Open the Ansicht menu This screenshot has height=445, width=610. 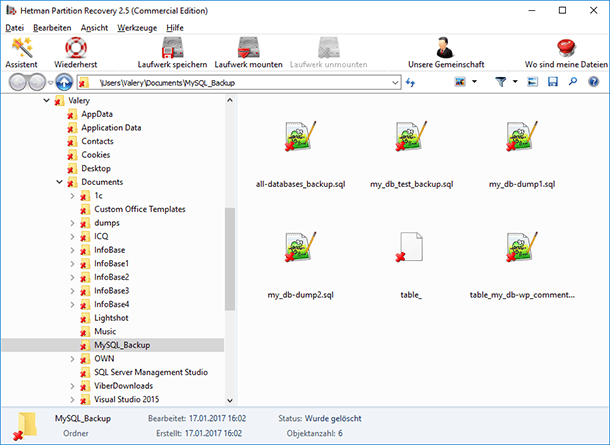point(94,28)
